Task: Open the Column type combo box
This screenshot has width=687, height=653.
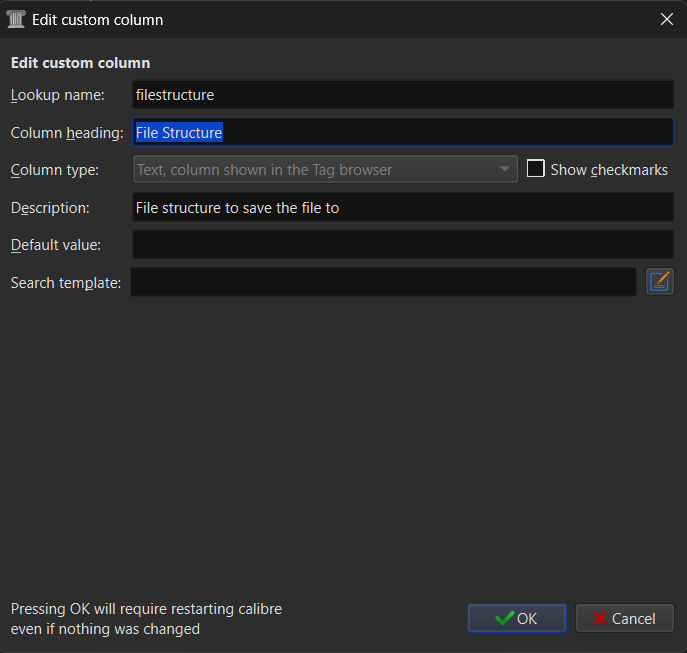Action: [325, 169]
